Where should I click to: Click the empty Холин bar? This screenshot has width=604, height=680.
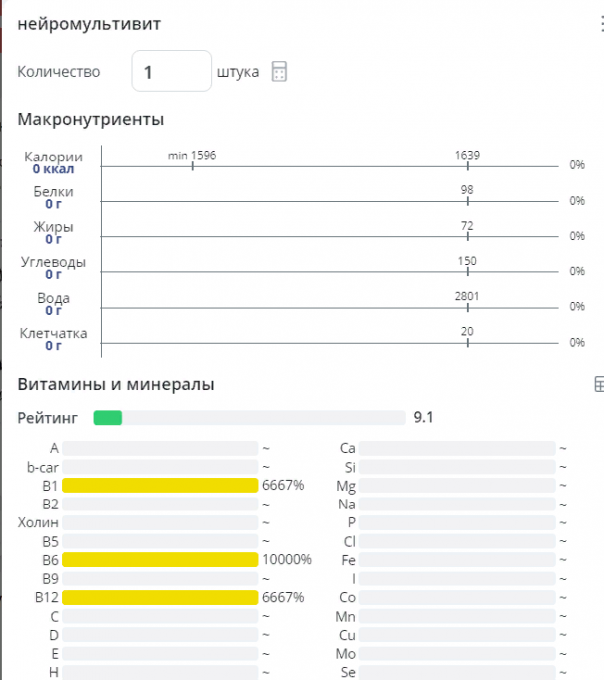(160, 523)
